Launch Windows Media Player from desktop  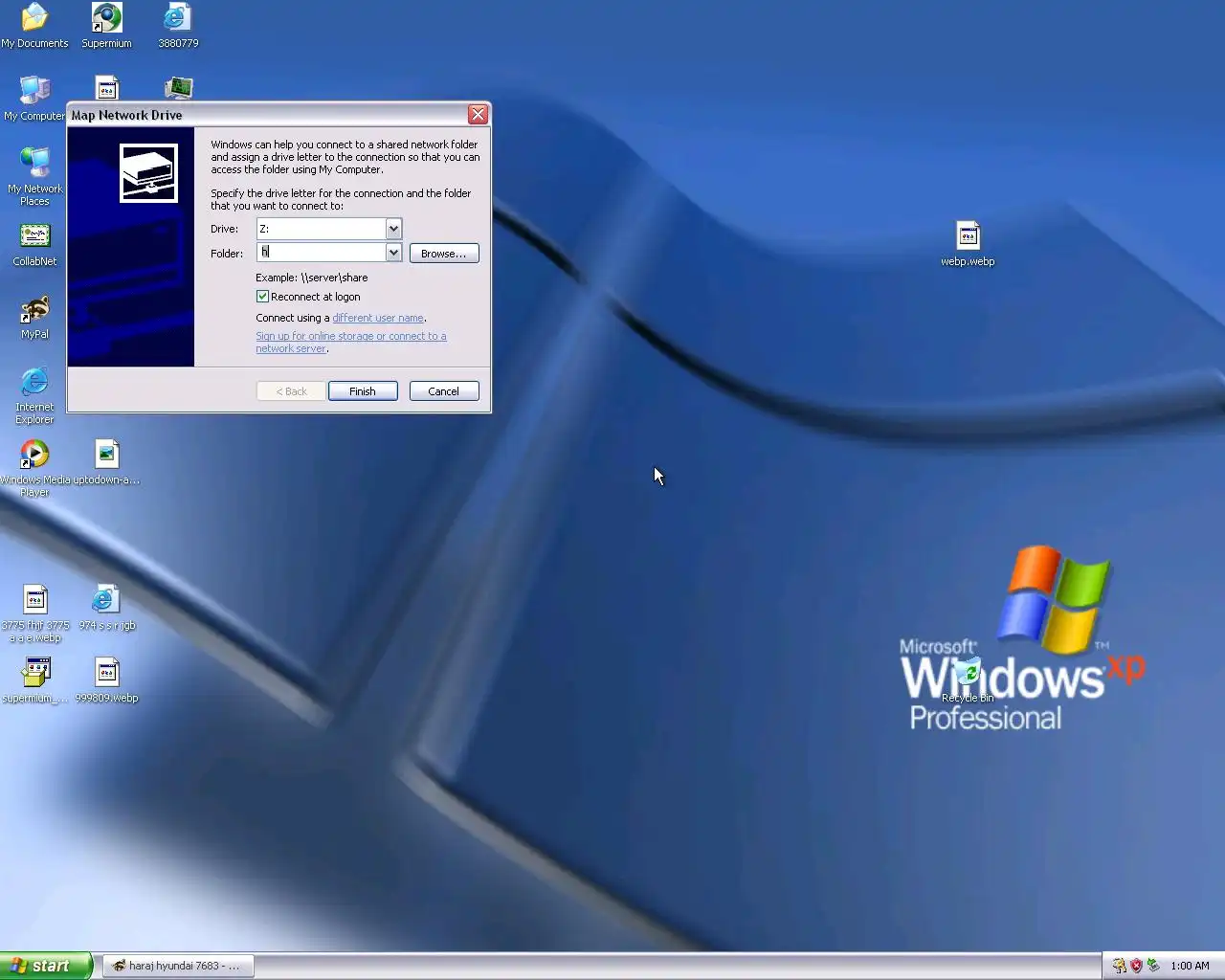[34, 467]
